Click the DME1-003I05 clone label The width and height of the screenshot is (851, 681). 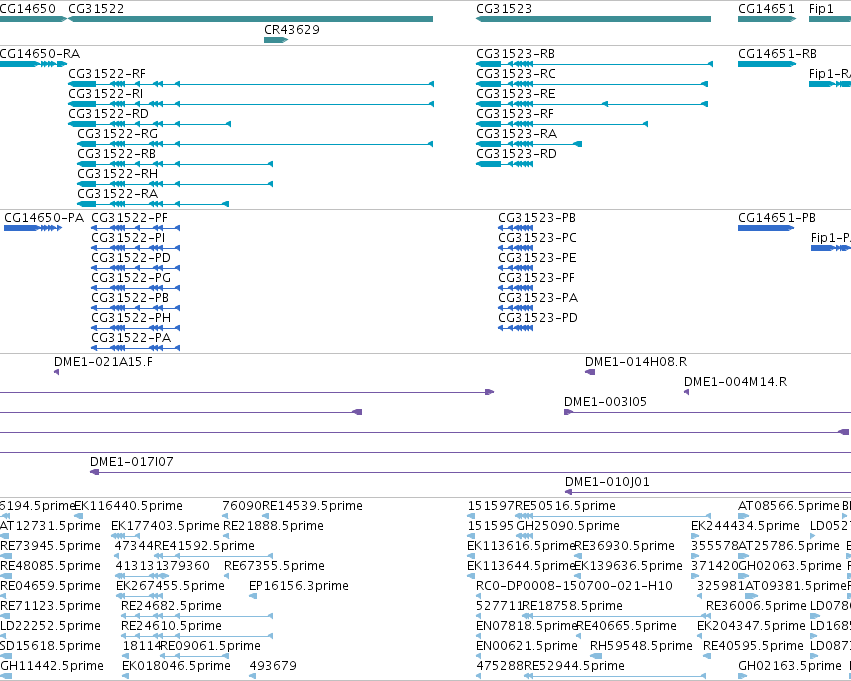point(606,402)
